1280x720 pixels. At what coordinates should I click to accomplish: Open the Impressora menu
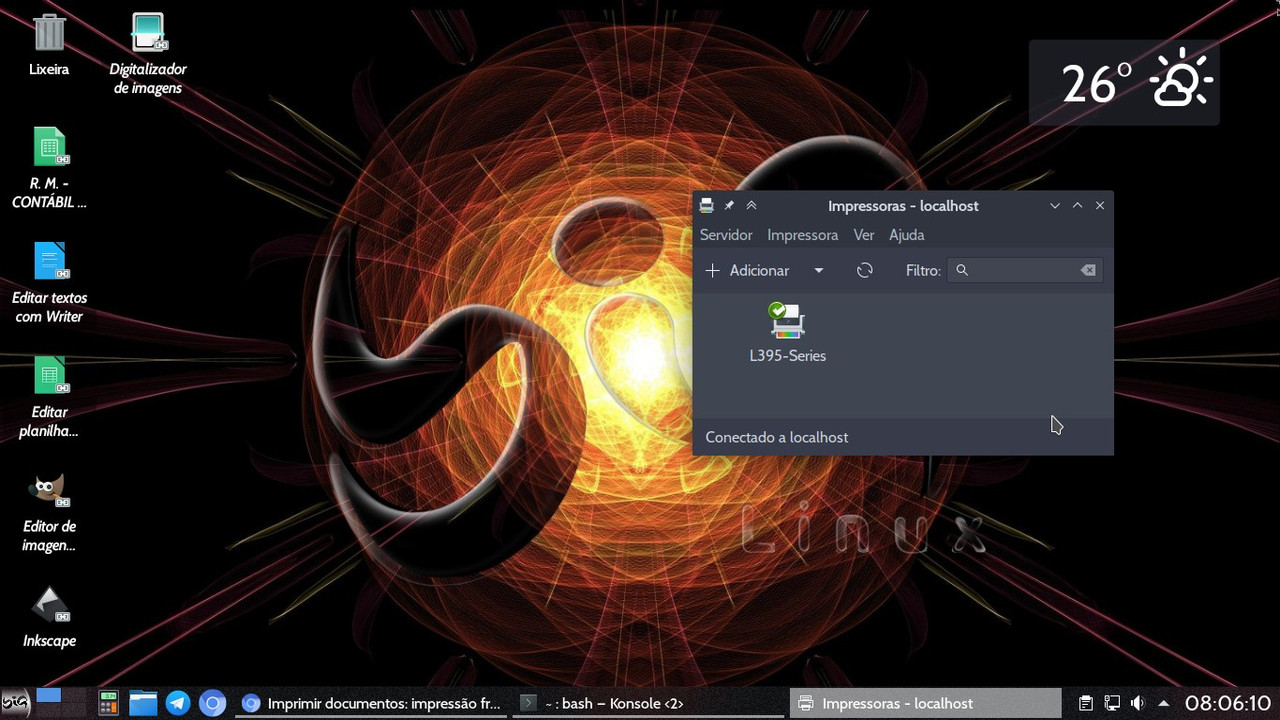802,235
